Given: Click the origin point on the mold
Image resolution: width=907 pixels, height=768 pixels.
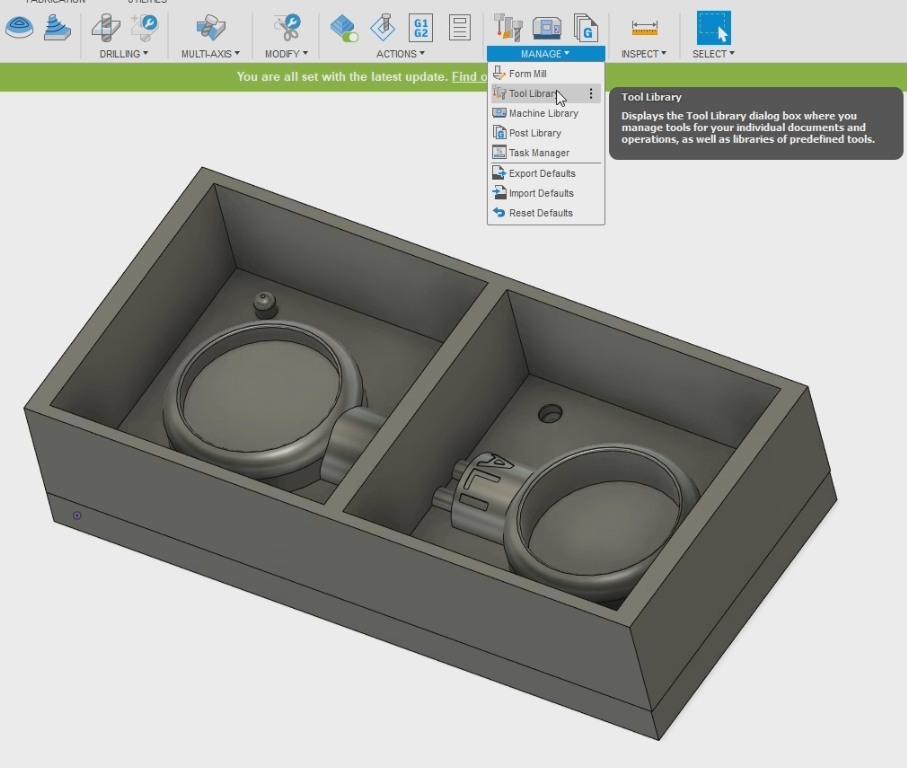Looking at the screenshot, I should pyautogui.click(x=77, y=515).
